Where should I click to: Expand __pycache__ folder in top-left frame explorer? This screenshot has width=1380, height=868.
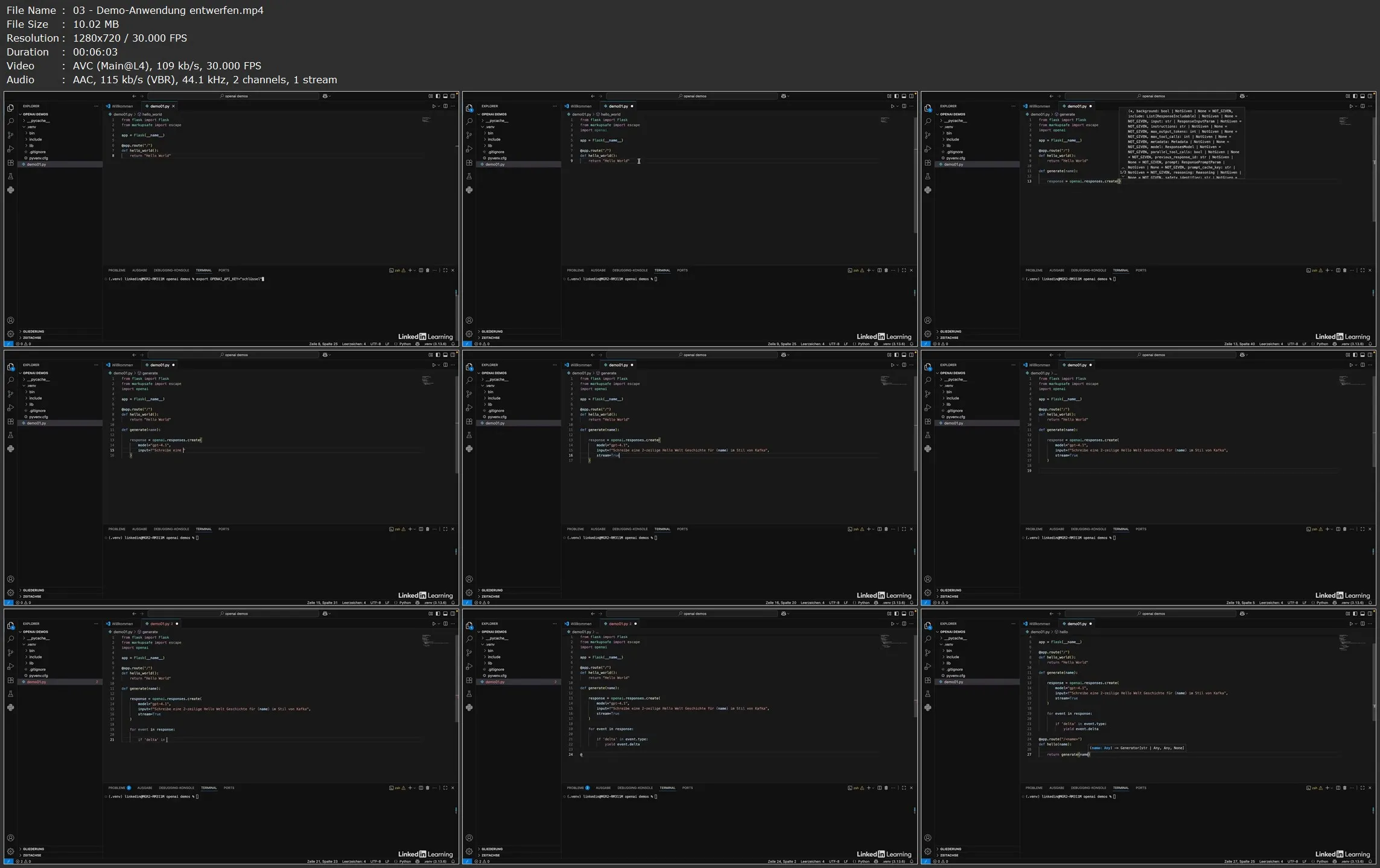pyautogui.click(x=38, y=121)
